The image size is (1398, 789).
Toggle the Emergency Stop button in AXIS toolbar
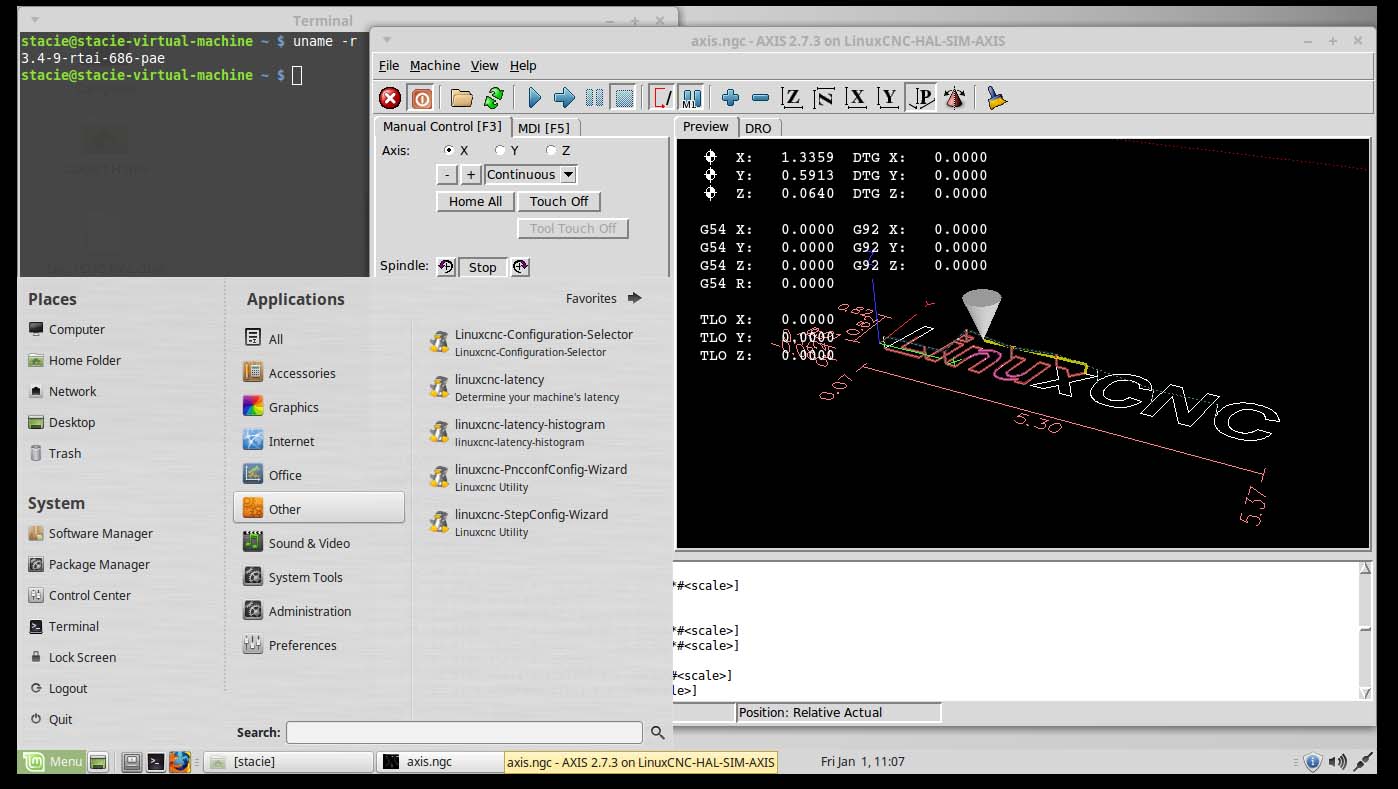coord(390,98)
